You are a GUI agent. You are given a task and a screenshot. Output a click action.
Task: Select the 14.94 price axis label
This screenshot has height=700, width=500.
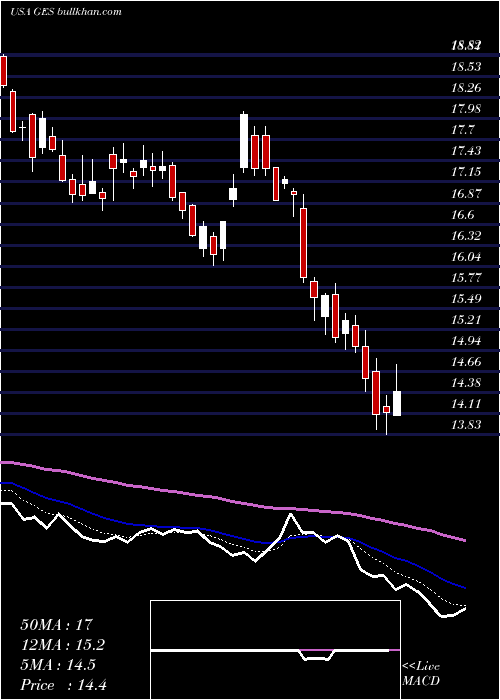pyautogui.click(x=467, y=341)
